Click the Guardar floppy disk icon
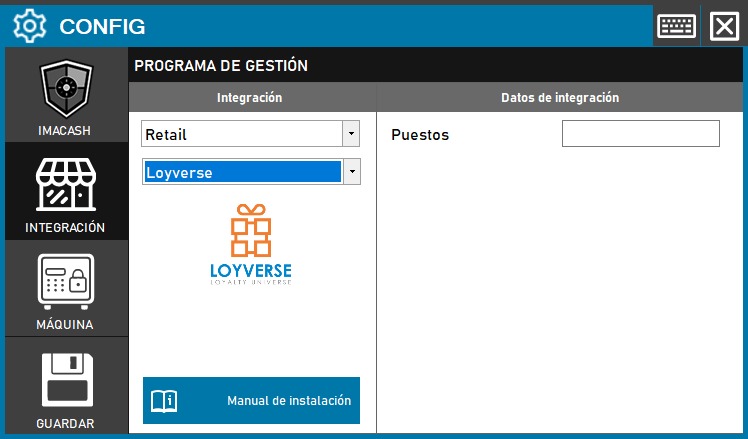Viewport: 748px width, 439px height. (x=65, y=380)
